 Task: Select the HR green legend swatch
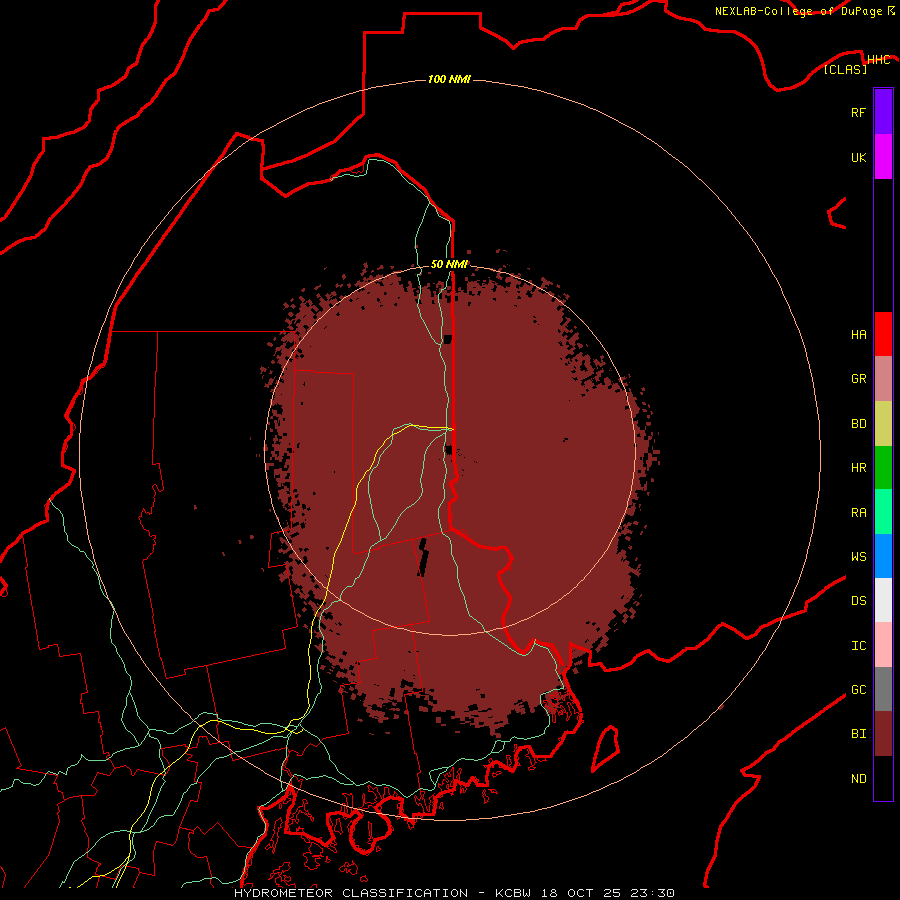click(883, 468)
